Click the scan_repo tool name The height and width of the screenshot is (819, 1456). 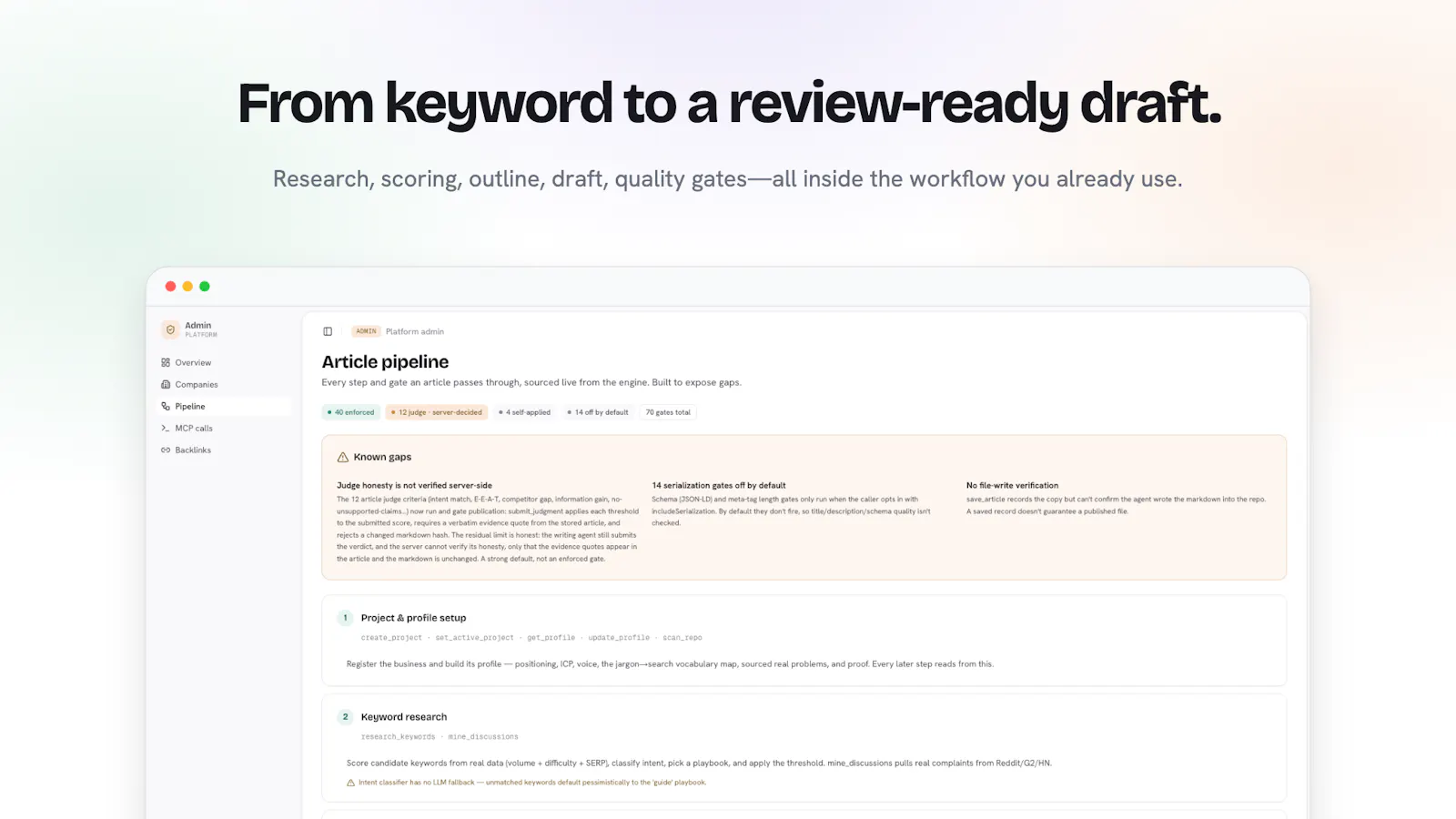coord(682,638)
